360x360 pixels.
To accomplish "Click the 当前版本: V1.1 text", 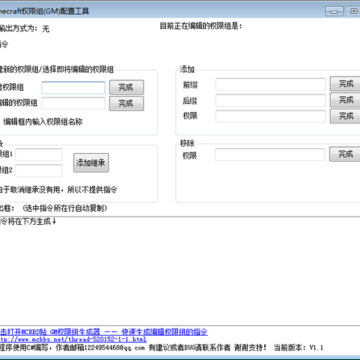I will pos(299,348).
